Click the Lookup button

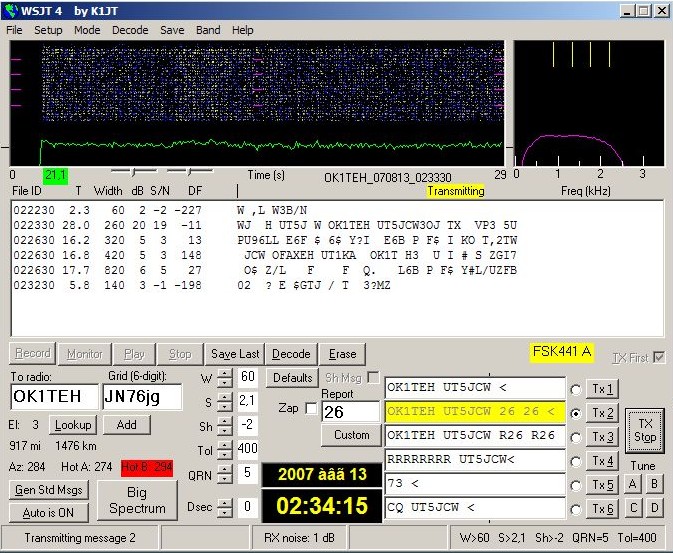tap(73, 425)
